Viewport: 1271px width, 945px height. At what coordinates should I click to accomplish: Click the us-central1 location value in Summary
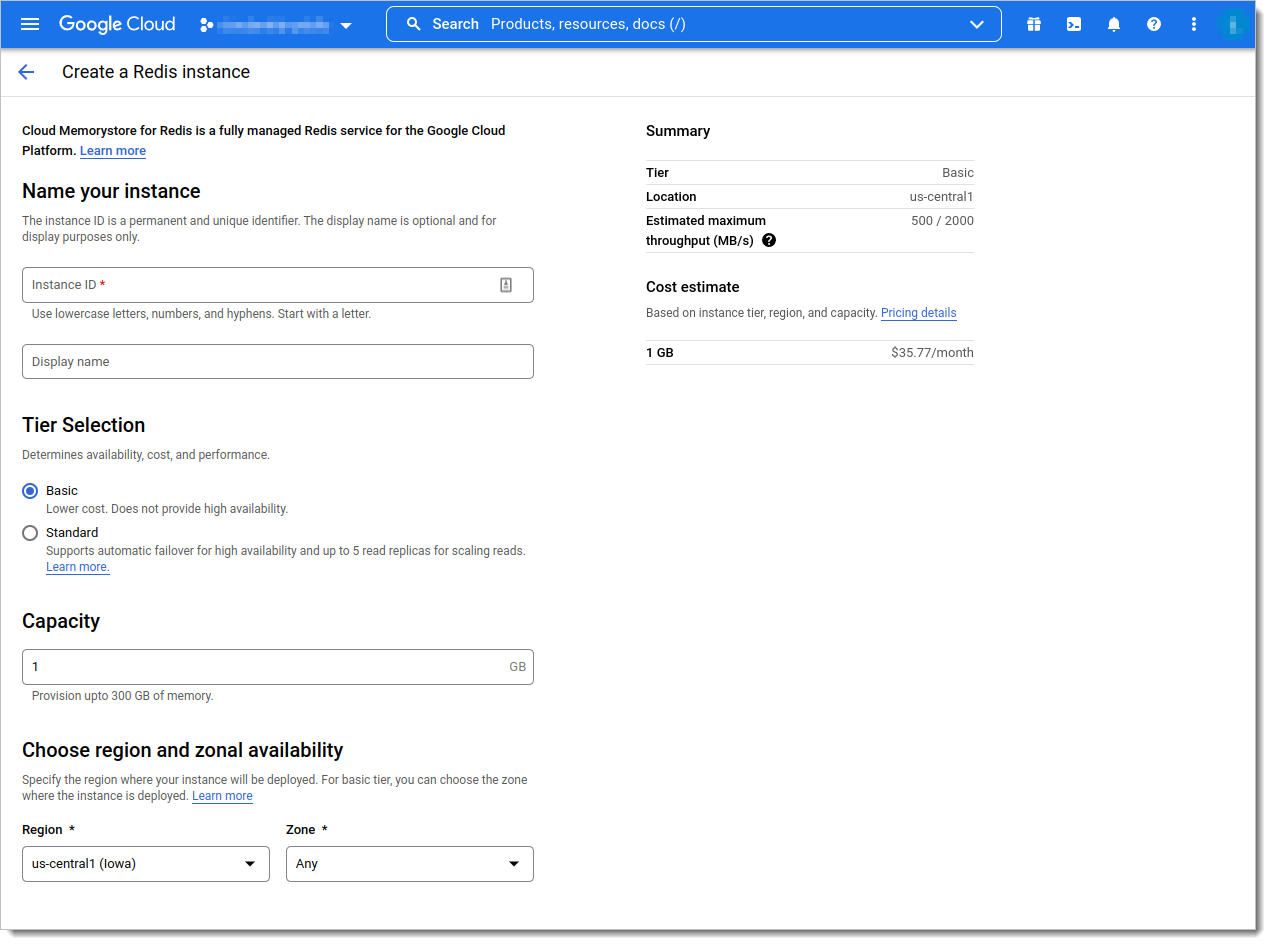coord(941,197)
